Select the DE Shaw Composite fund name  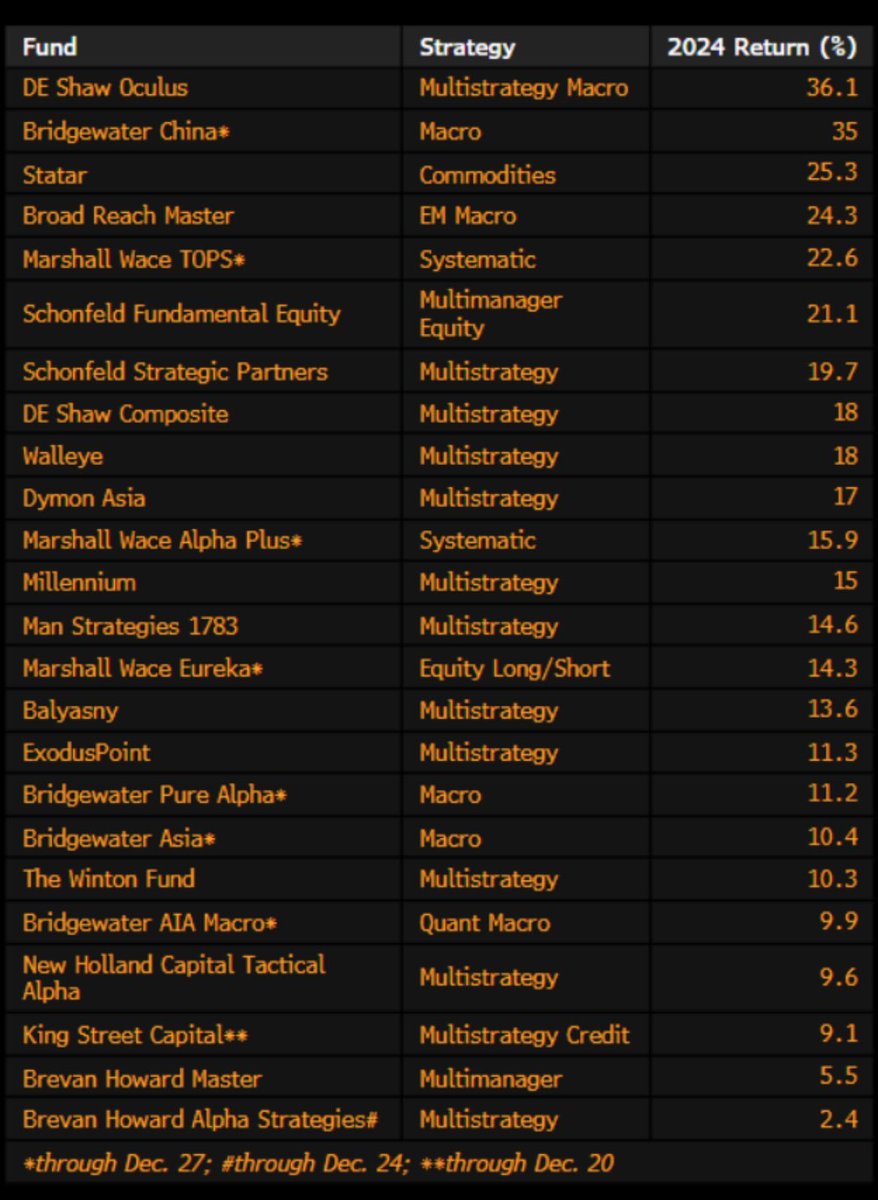(x=125, y=414)
